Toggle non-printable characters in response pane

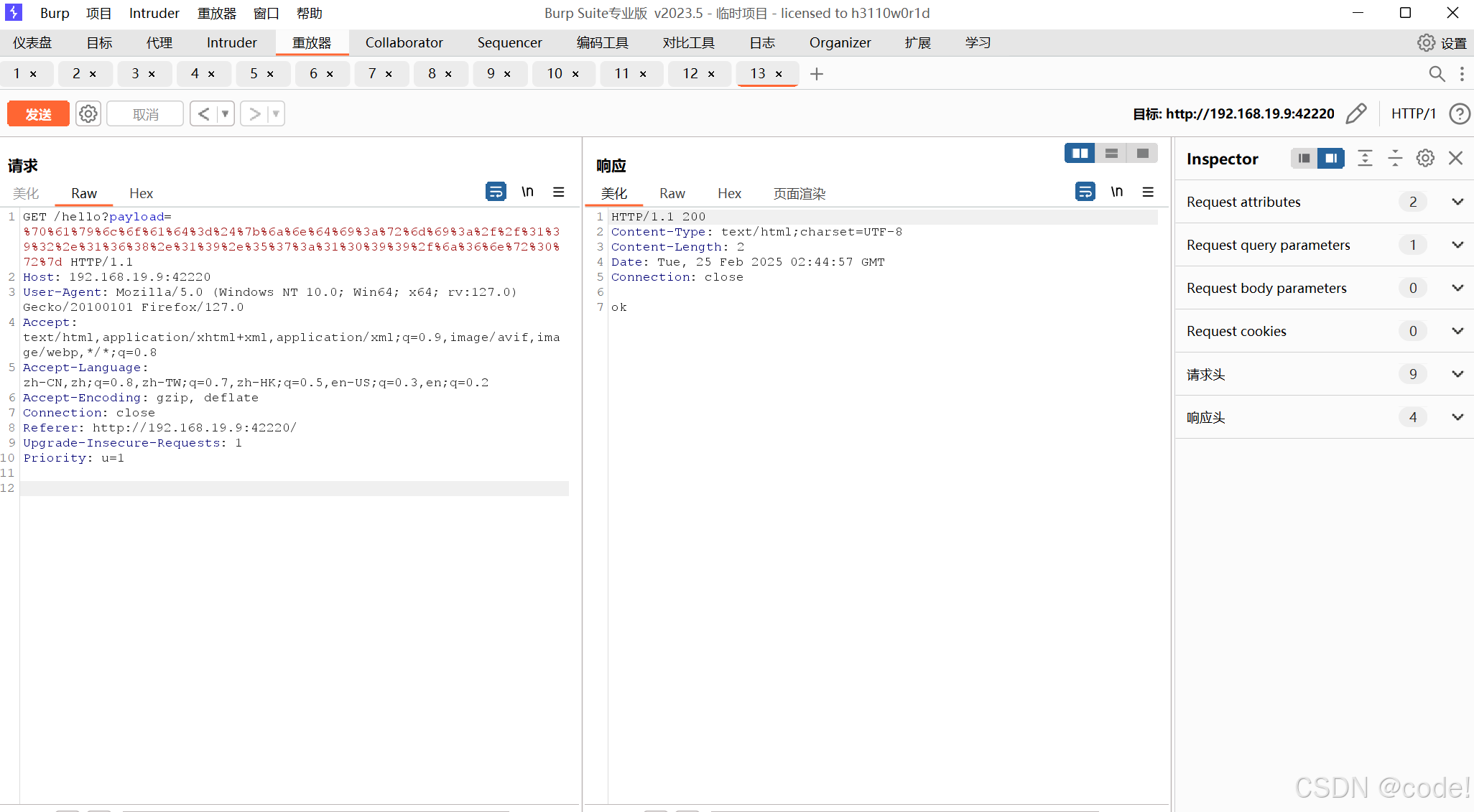click(1117, 192)
